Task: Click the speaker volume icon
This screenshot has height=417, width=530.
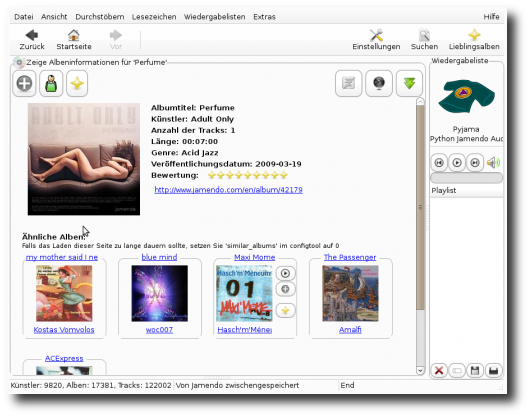Action: [493, 163]
